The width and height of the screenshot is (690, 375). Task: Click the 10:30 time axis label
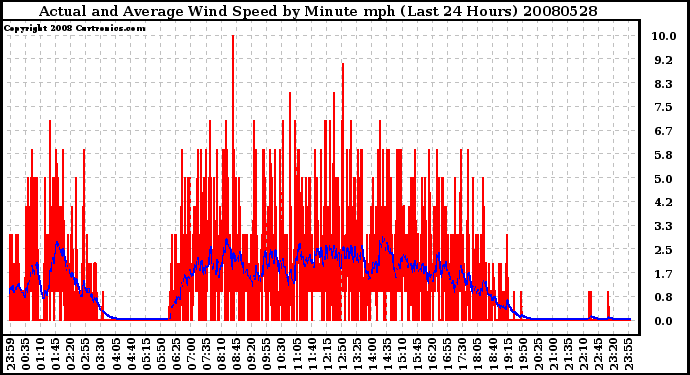click(x=281, y=354)
